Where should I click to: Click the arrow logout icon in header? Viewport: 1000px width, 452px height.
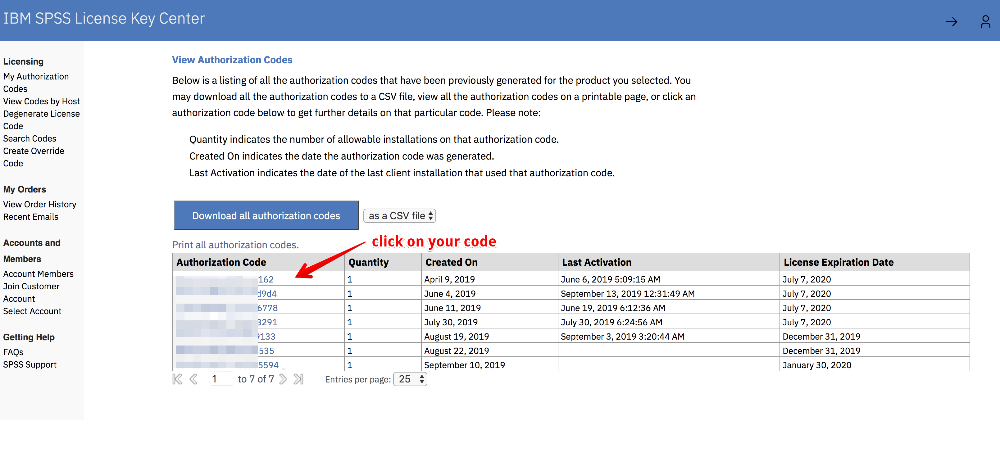point(952,22)
